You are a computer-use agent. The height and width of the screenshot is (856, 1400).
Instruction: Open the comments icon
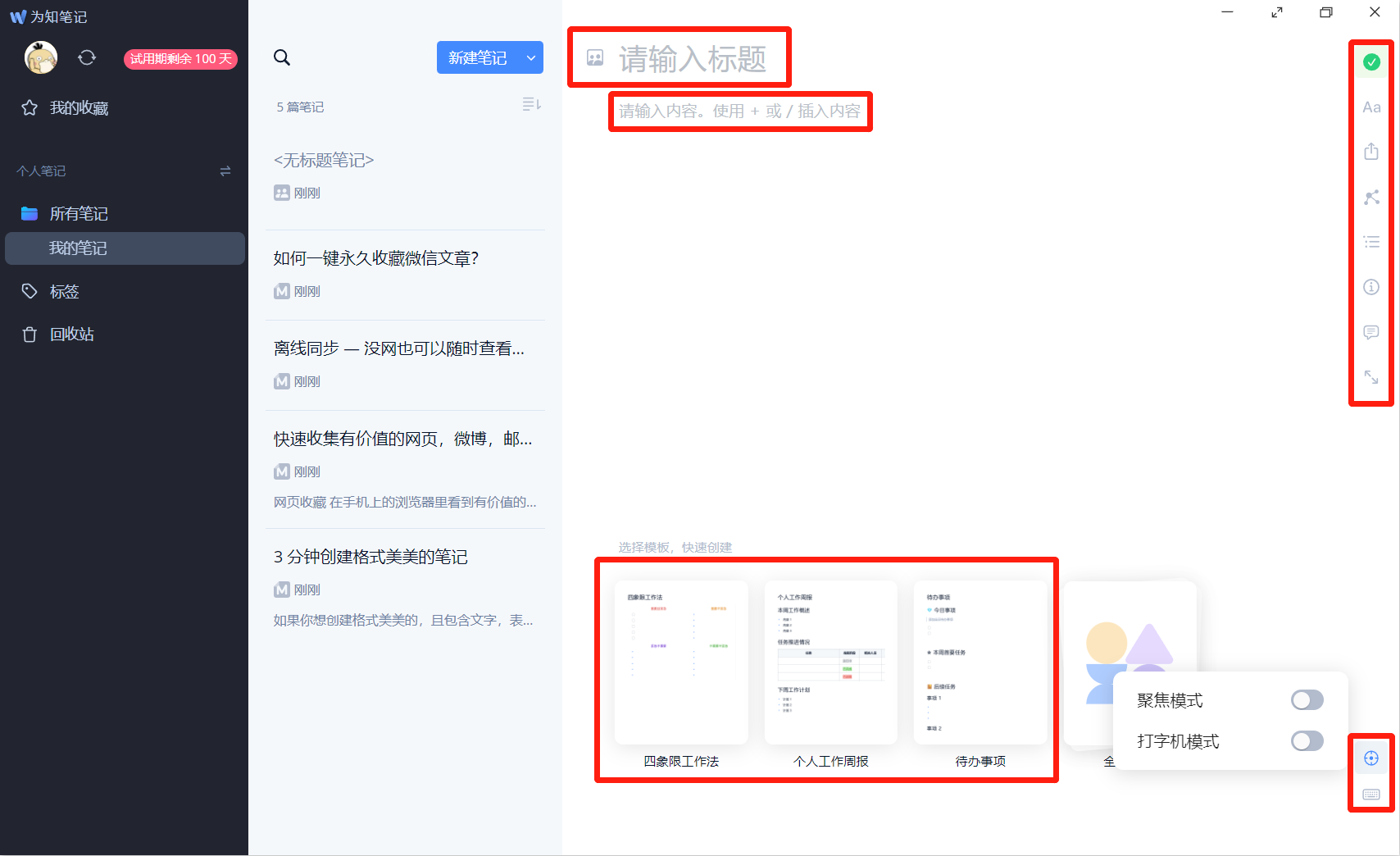coord(1371,332)
